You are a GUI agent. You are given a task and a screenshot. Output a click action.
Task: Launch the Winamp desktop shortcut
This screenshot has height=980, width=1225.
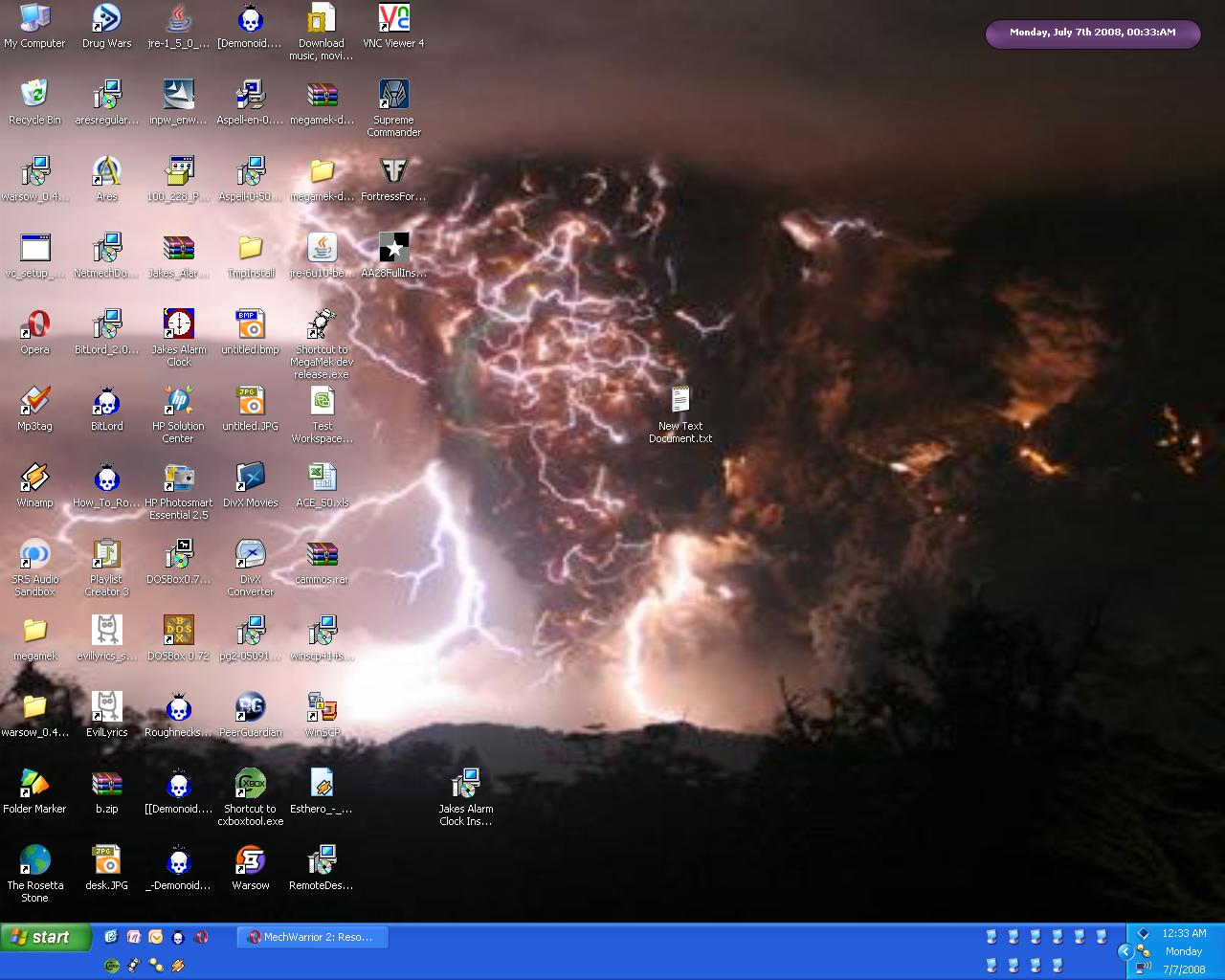[x=34, y=479]
